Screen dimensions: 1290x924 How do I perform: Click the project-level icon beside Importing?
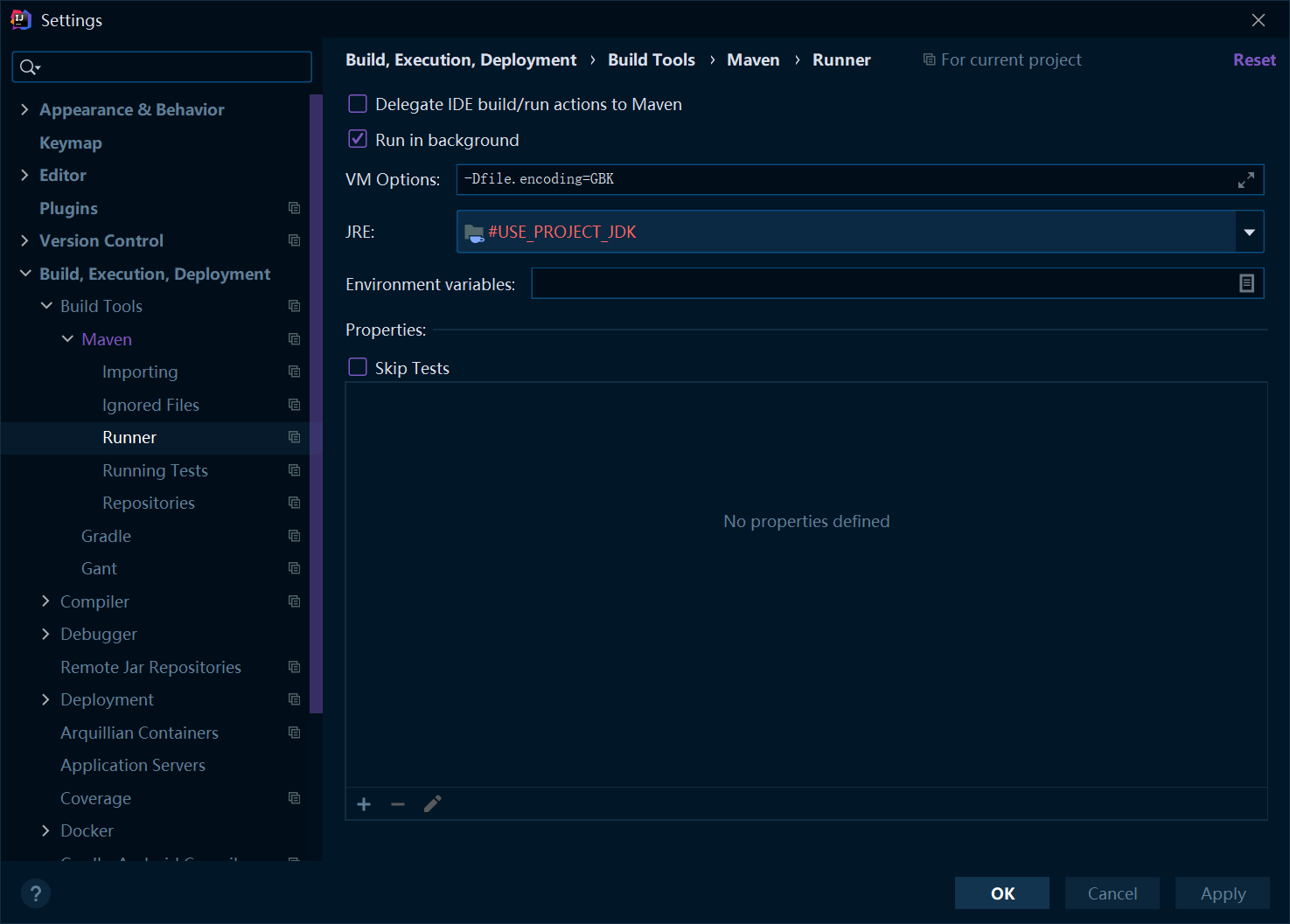click(x=295, y=372)
